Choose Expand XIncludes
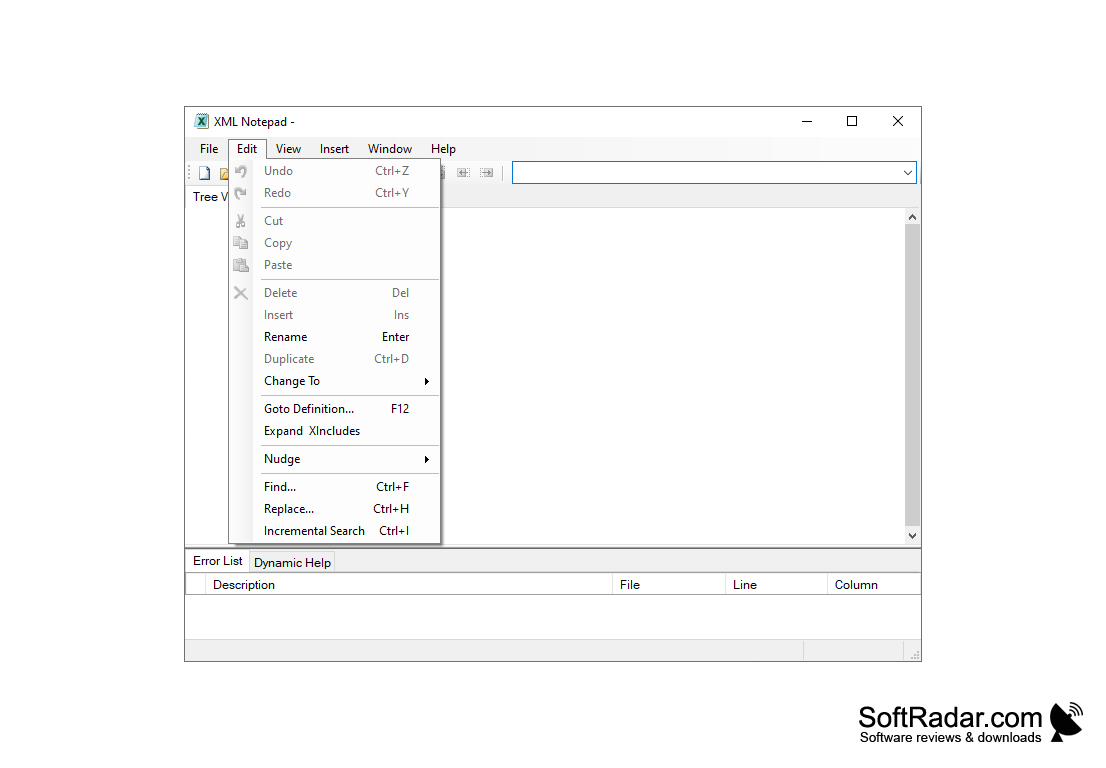Screen dimensions: 1106x768 335,430
